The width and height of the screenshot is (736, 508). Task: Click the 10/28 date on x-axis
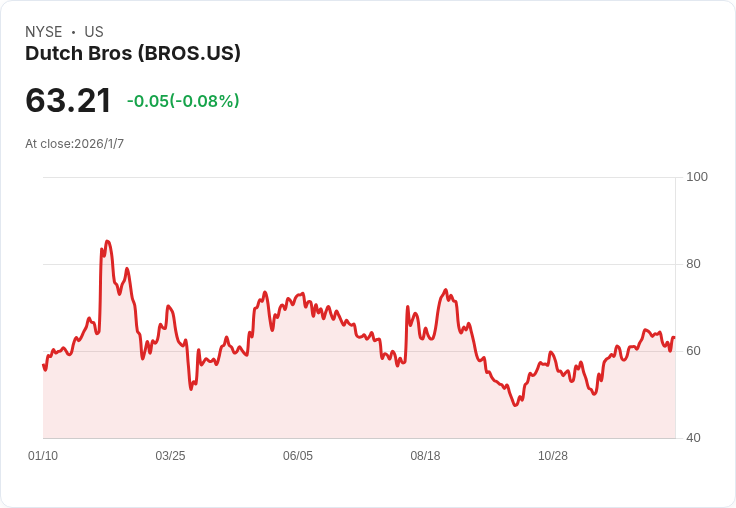pyautogui.click(x=553, y=456)
